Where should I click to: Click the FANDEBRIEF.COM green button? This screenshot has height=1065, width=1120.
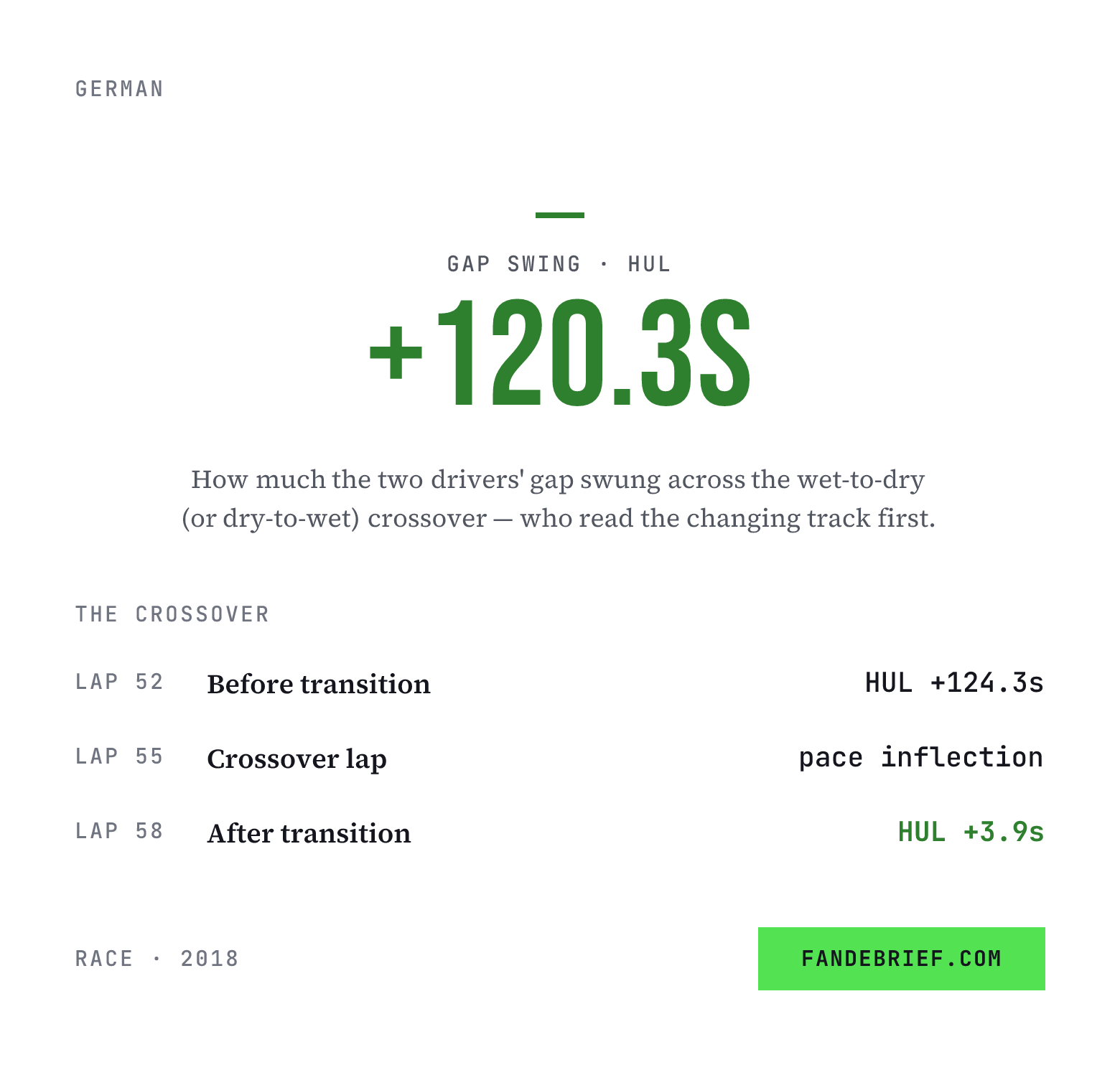point(901,958)
